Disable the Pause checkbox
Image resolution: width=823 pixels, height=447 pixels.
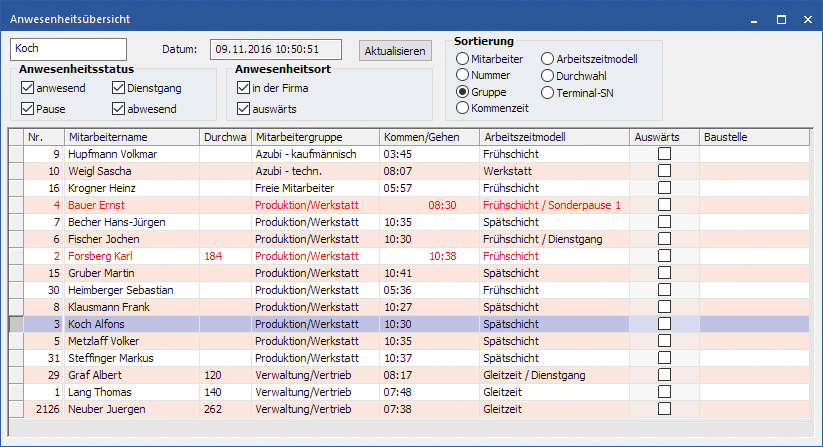point(28,109)
